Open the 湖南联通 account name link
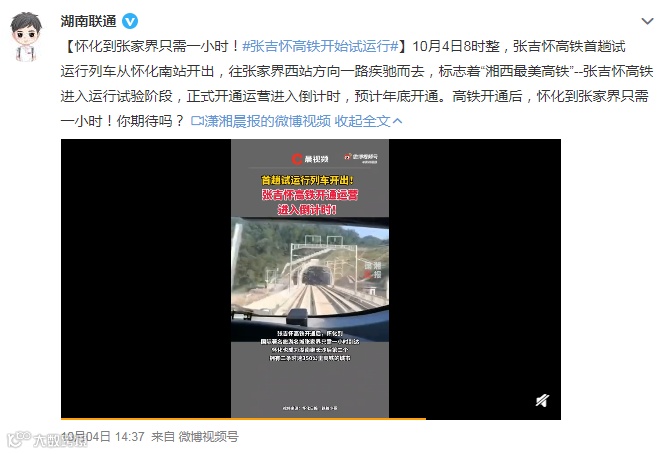 (x=88, y=21)
